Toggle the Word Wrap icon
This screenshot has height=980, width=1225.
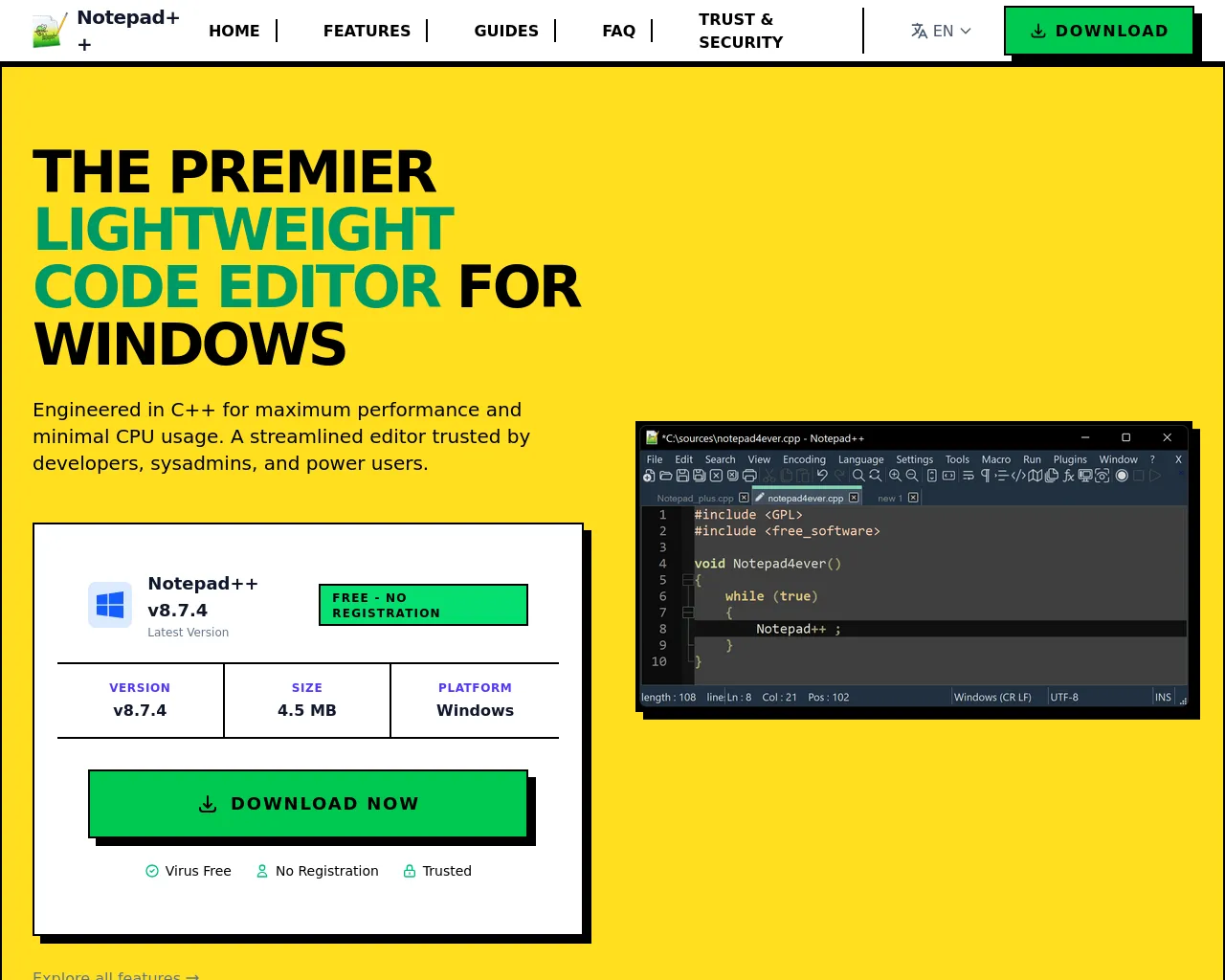tap(969, 476)
